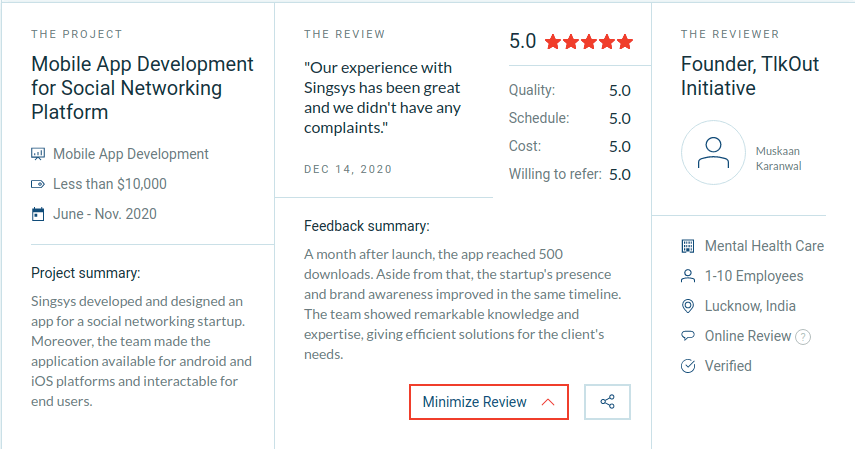Click the project title Mobile App Development for Social Networking
This screenshot has width=855, height=449.
pyautogui.click(x=142, y=88)
